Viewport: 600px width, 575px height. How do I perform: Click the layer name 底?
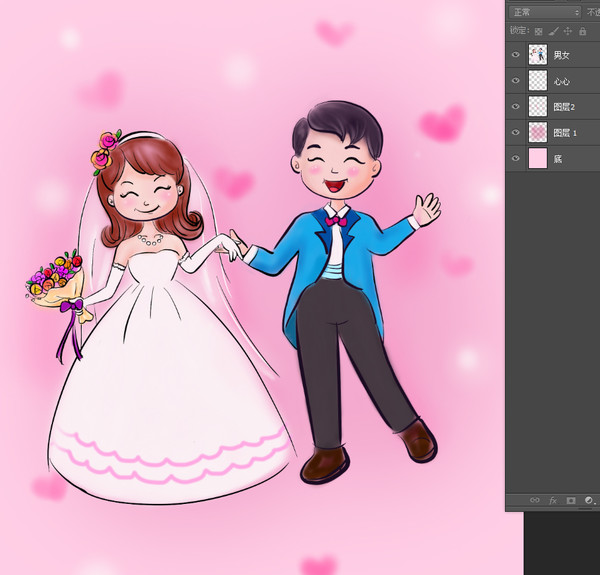558,159
